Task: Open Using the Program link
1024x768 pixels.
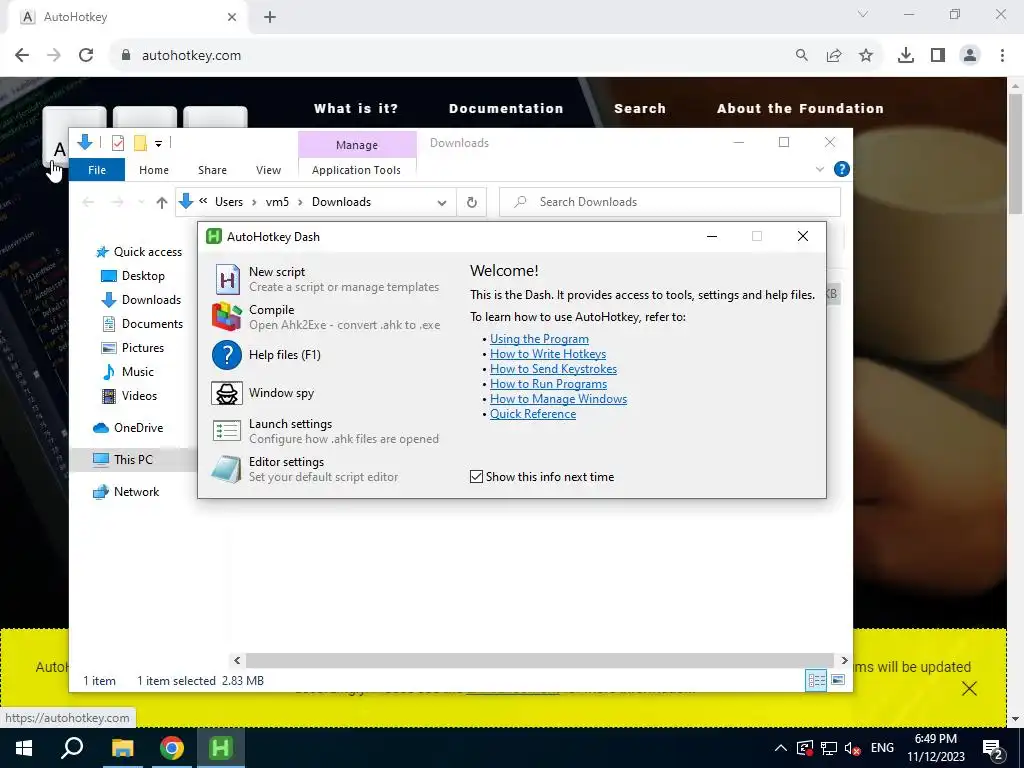Action: coord(539,339)
